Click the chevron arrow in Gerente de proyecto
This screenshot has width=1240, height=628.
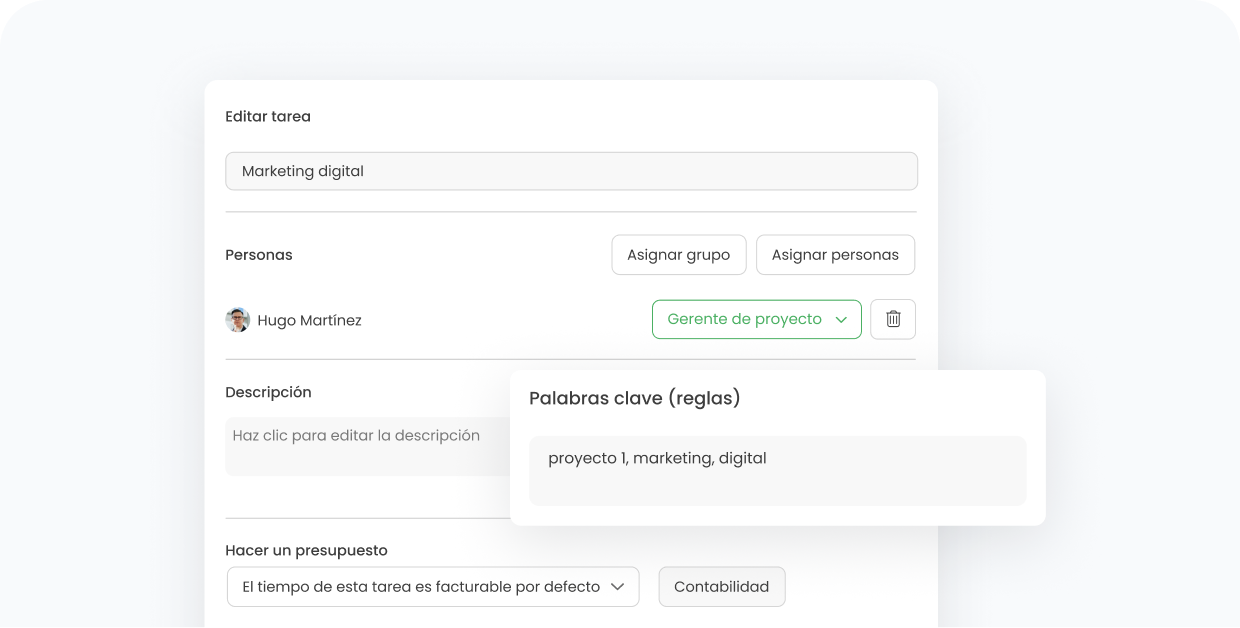click(x=841, y=320)
